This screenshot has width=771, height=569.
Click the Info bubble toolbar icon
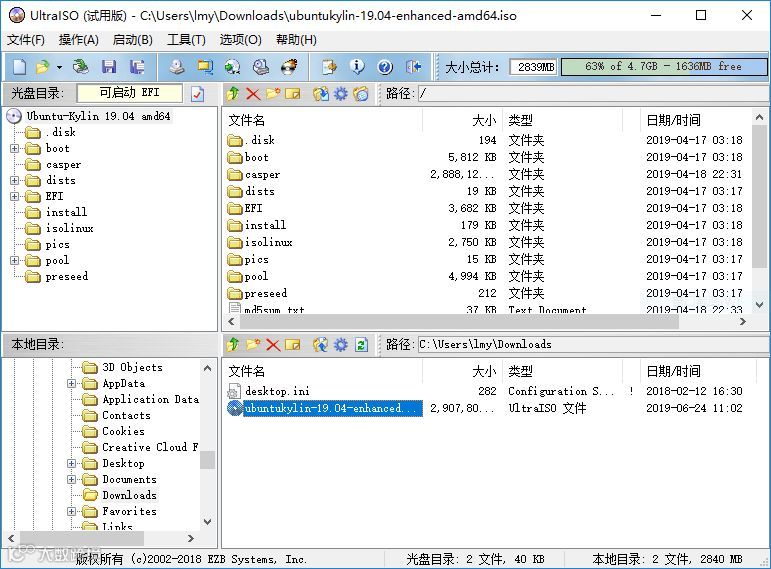[357, 67]
